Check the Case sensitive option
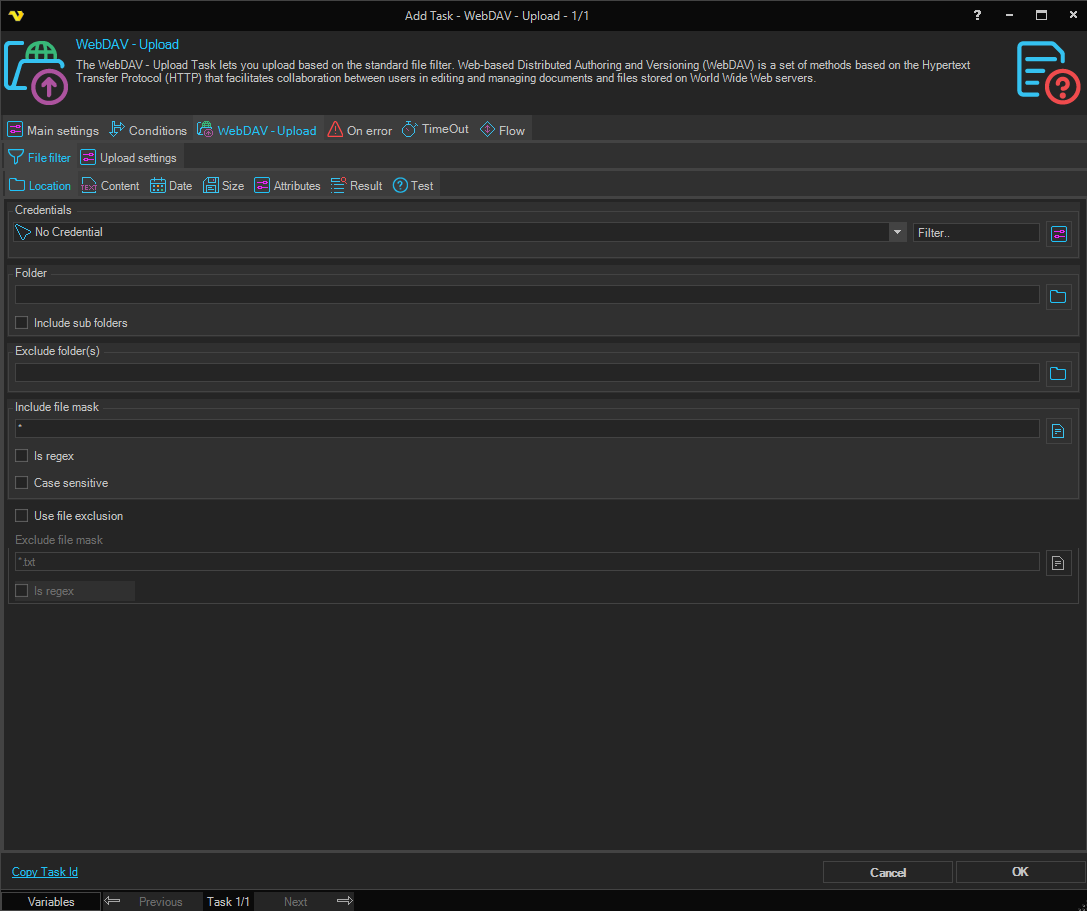This screenshot has width=1087, height=911. click(x=22, y=483)
